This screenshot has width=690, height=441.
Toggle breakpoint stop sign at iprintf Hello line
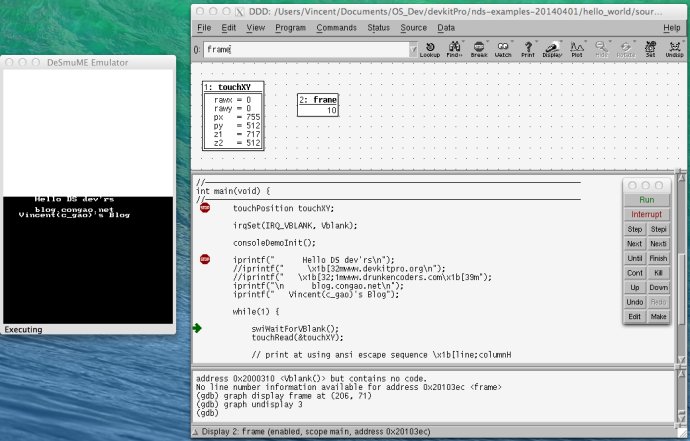point(205,259)
